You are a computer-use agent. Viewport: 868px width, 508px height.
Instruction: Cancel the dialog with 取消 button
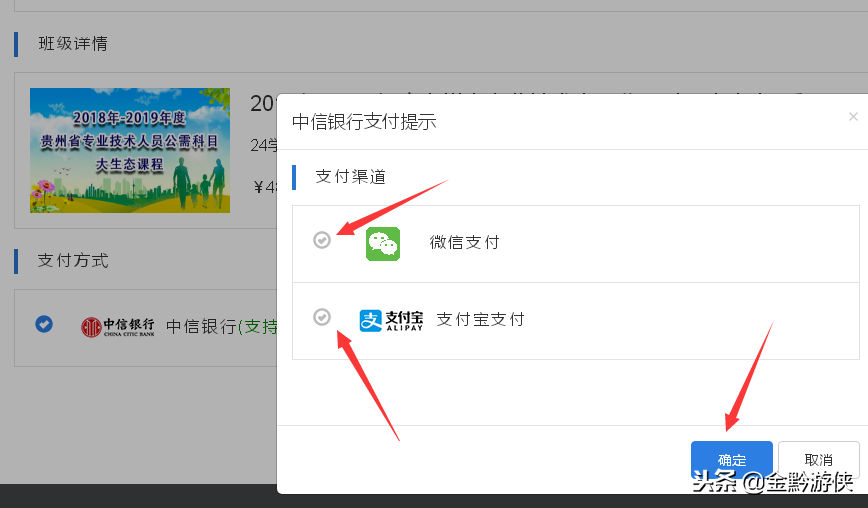click(818, 460)
